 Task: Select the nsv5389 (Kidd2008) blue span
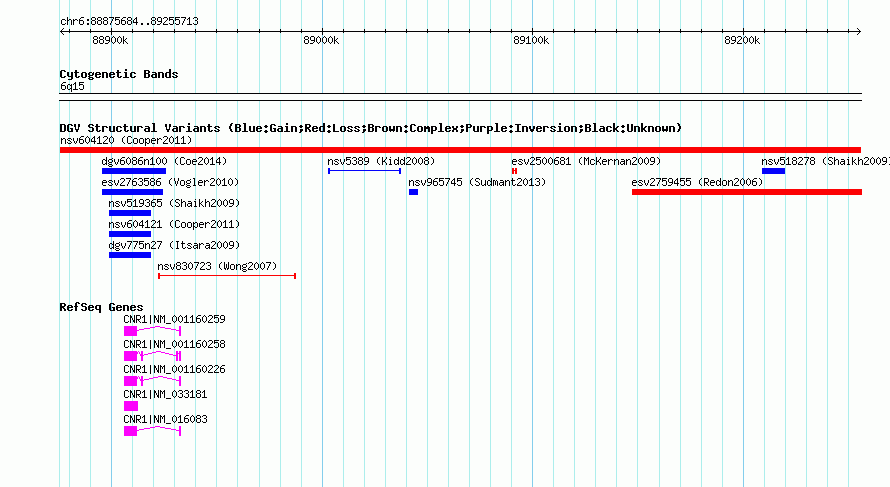point(364,171)
